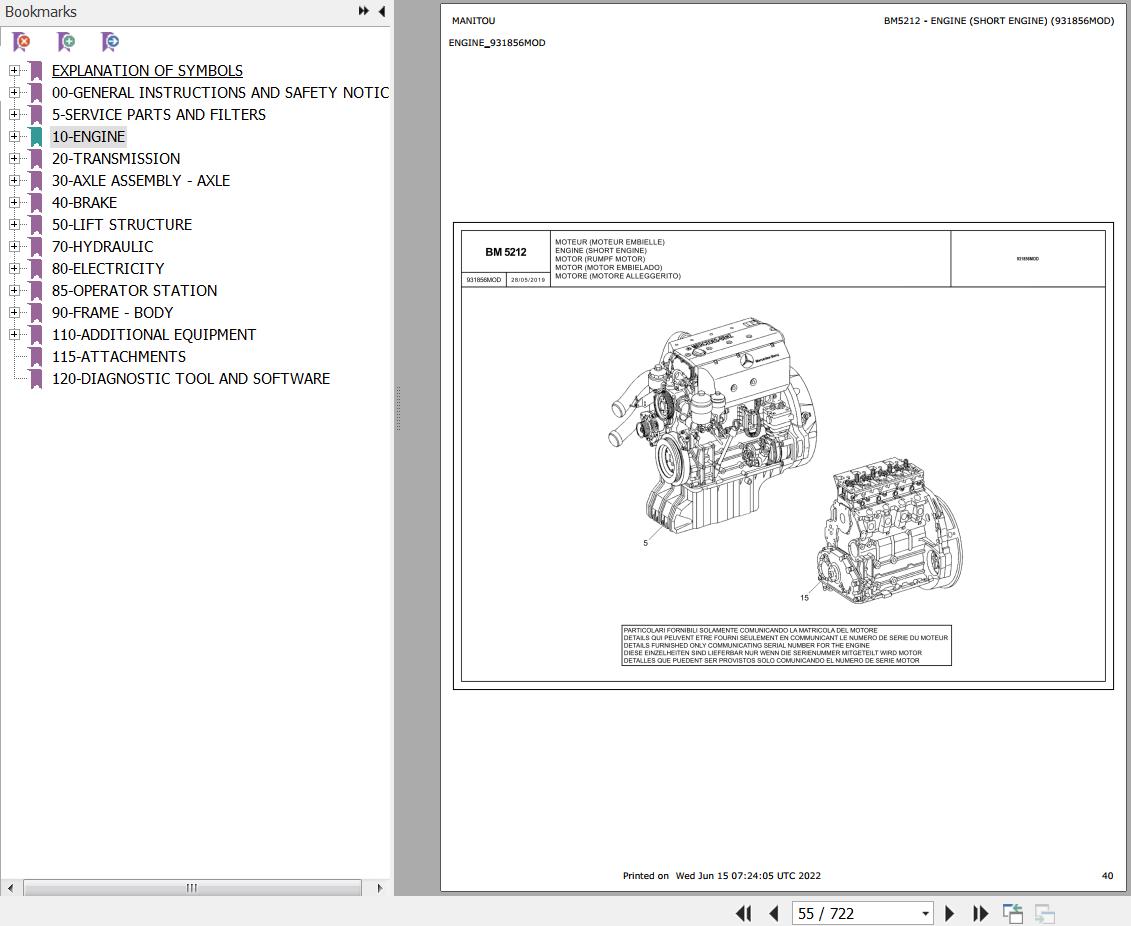Screen dimensions: 1131x926
Task: Open 00-GENERAL INSTRUCTIONS AND SAFETY bookmark
Action: click(220, 92)
